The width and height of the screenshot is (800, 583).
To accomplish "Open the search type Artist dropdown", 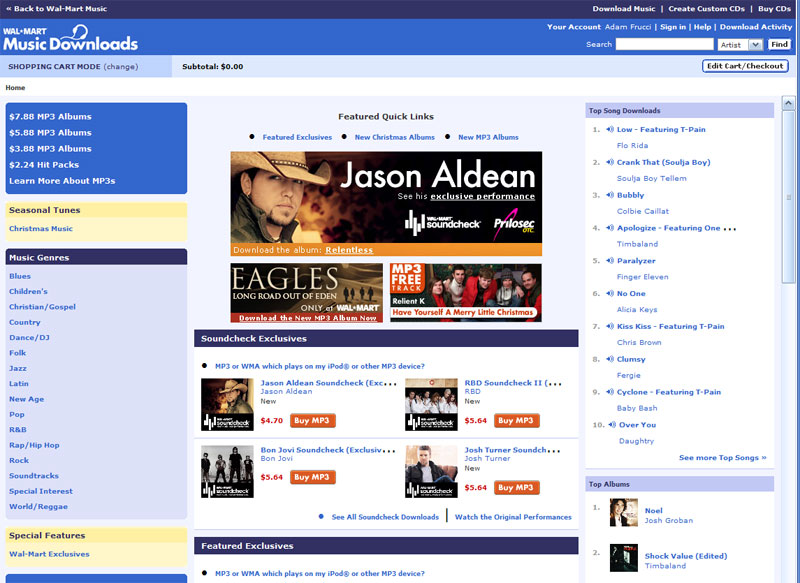I will [740, 45].
